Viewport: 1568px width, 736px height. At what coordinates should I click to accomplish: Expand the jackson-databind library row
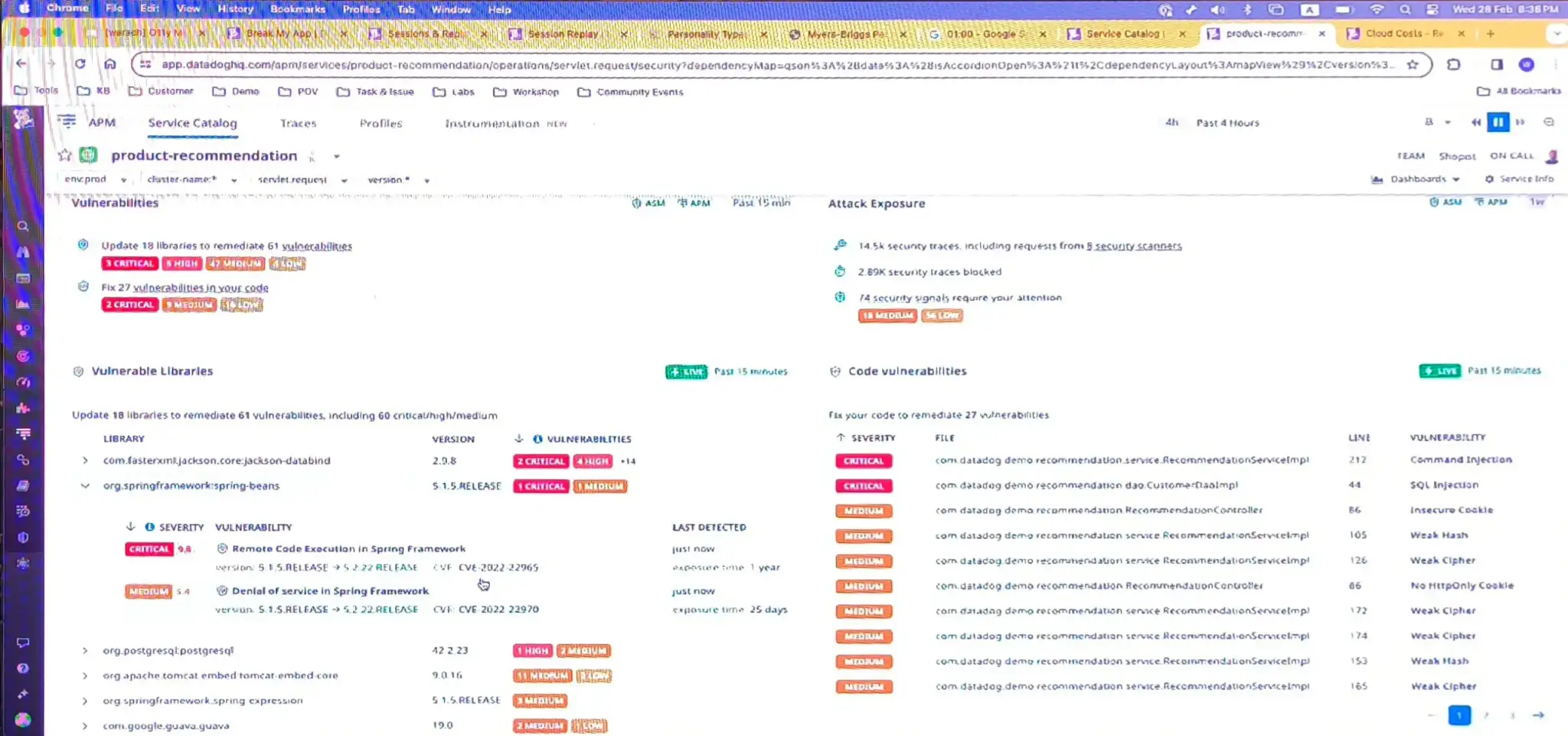click(x=85, y=460)
